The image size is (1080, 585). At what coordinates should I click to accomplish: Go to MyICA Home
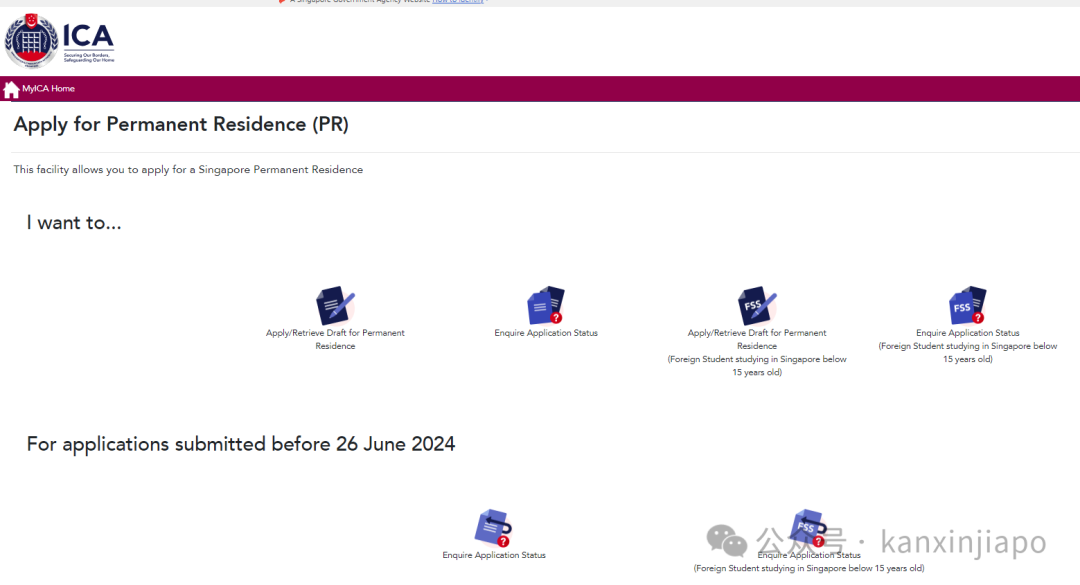48,89
